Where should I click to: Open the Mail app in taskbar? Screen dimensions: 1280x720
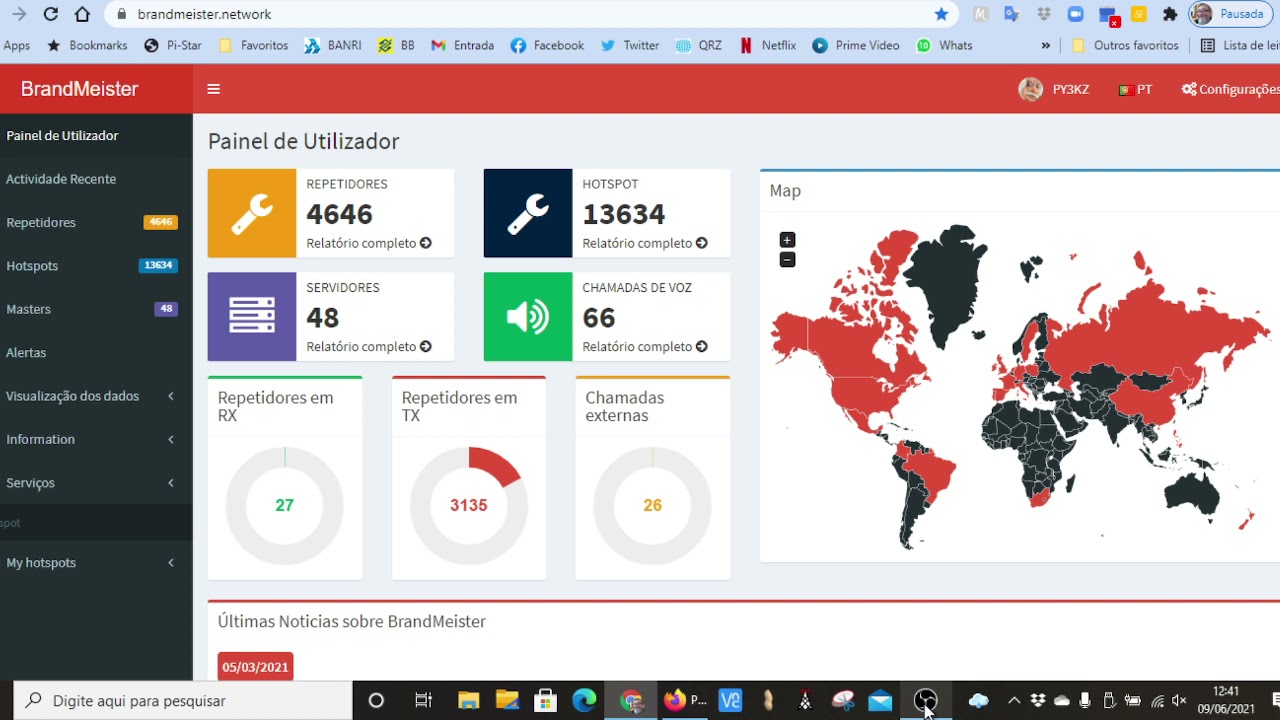point(880,700)
